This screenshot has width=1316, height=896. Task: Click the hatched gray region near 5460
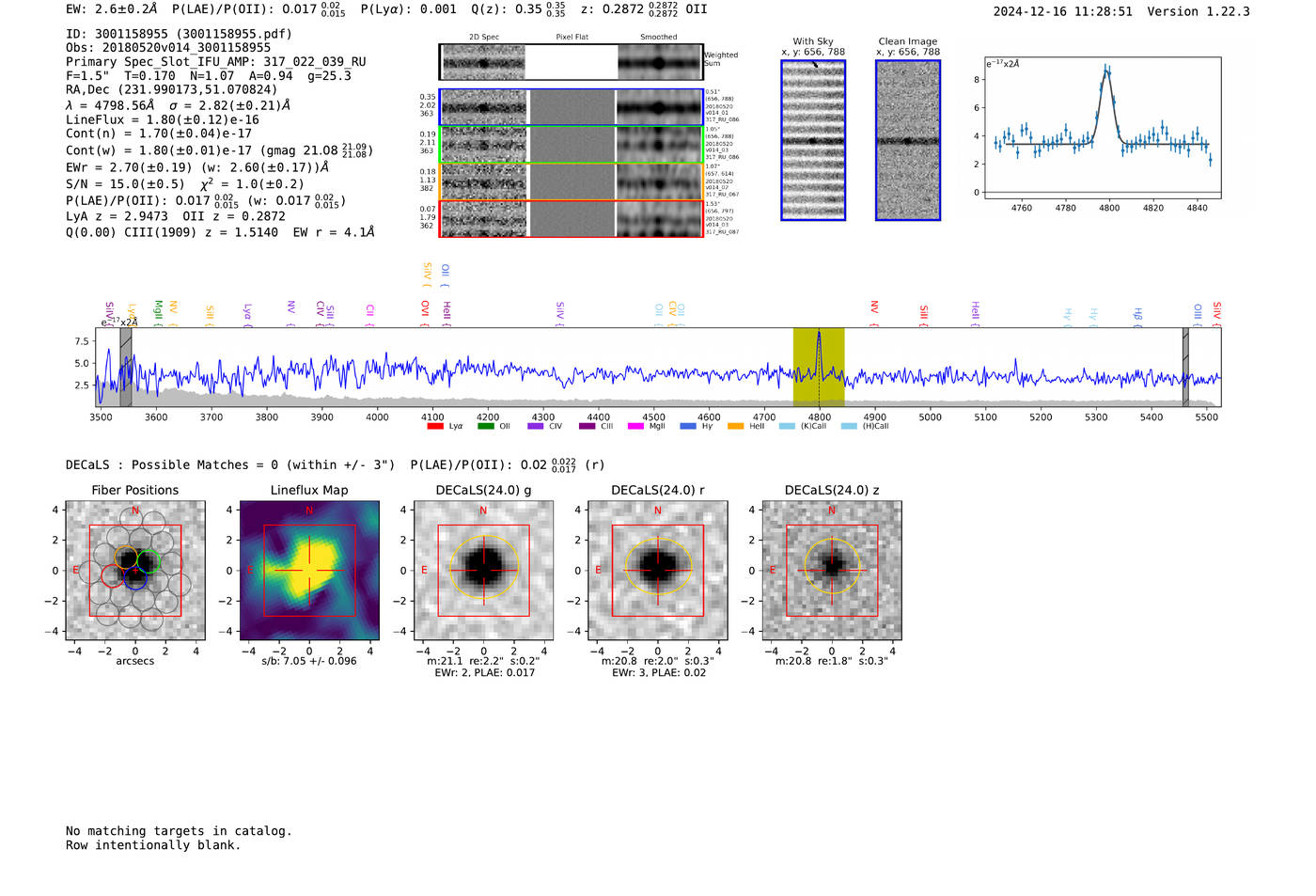pos(1185,367)
